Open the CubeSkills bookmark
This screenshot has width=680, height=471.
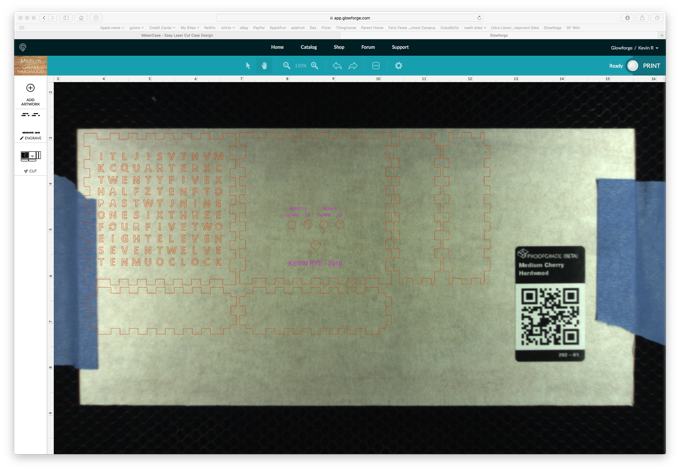[x=449, y=27]
